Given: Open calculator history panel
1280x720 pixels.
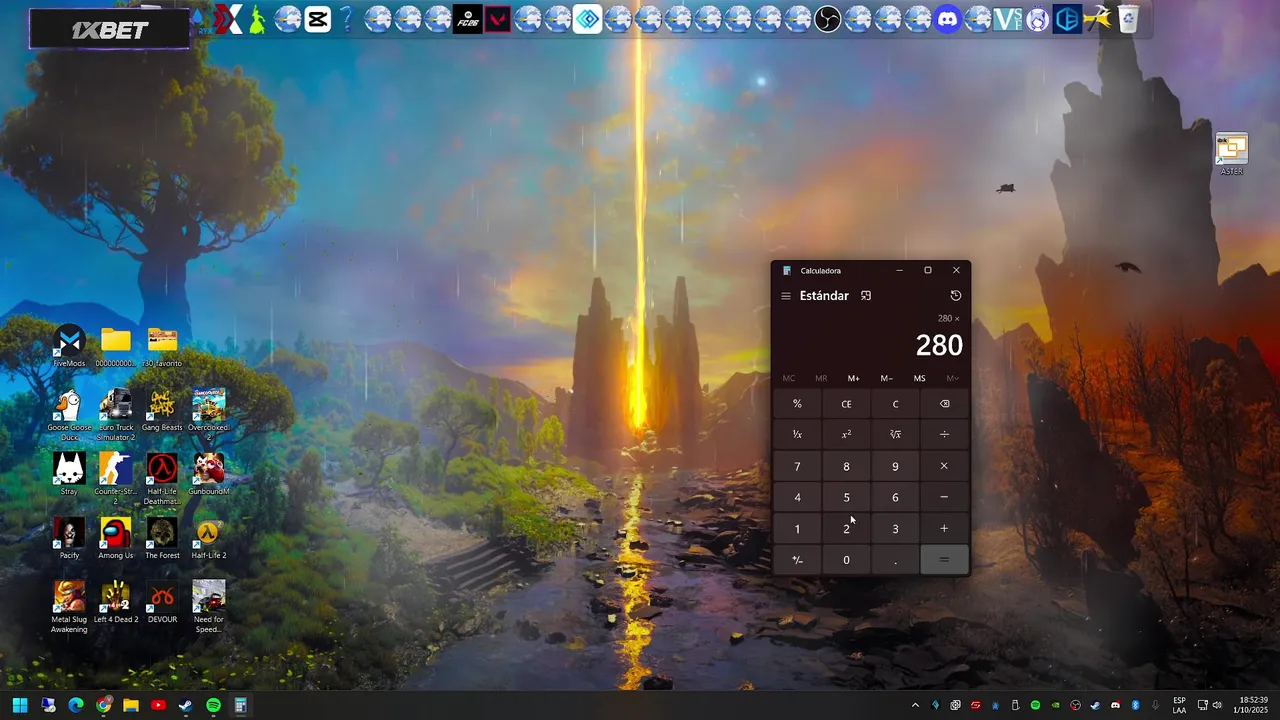Looking at the screenshot, I should [x=955, y=296].
